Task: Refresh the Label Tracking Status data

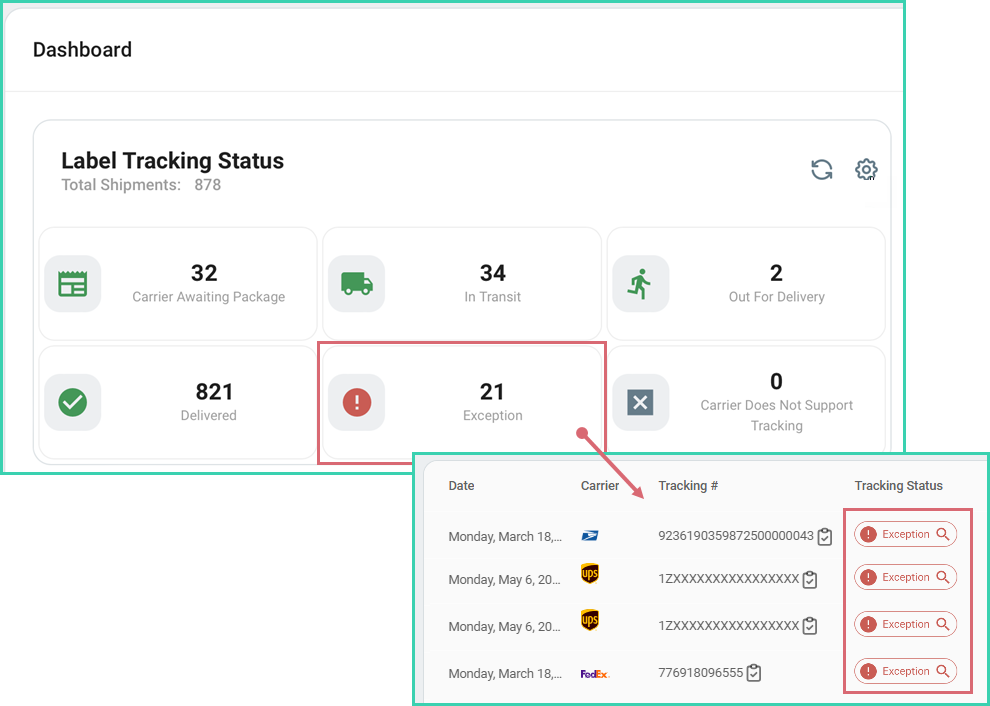Action: (821, 170)
